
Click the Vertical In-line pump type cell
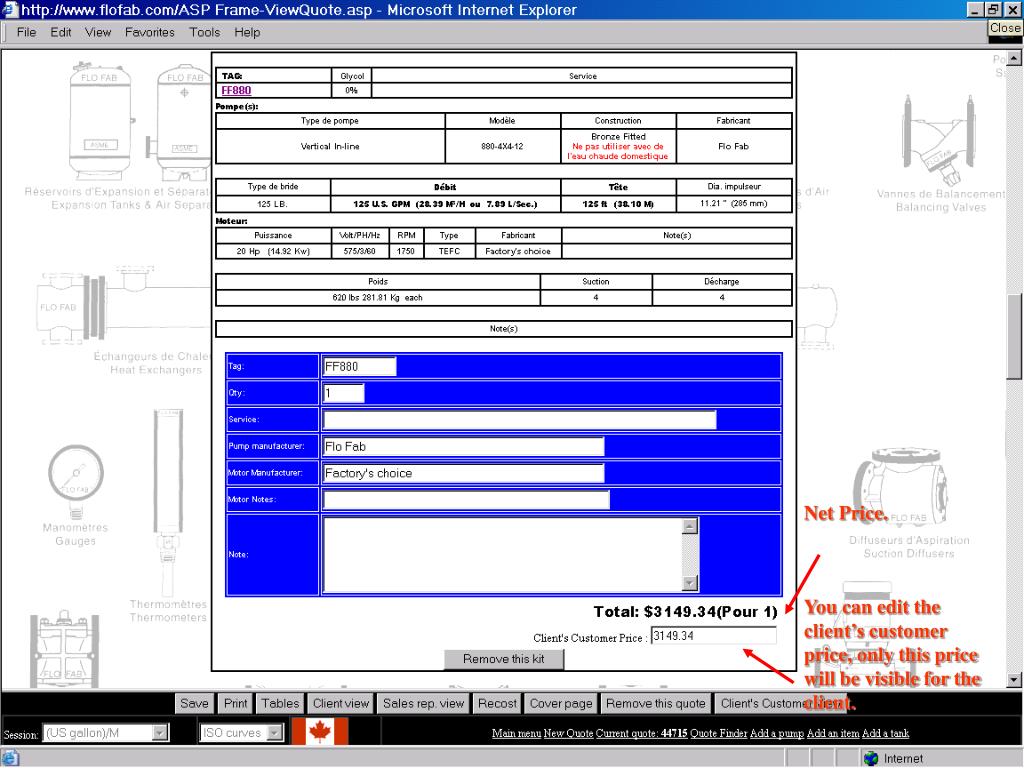pos(330,146)
